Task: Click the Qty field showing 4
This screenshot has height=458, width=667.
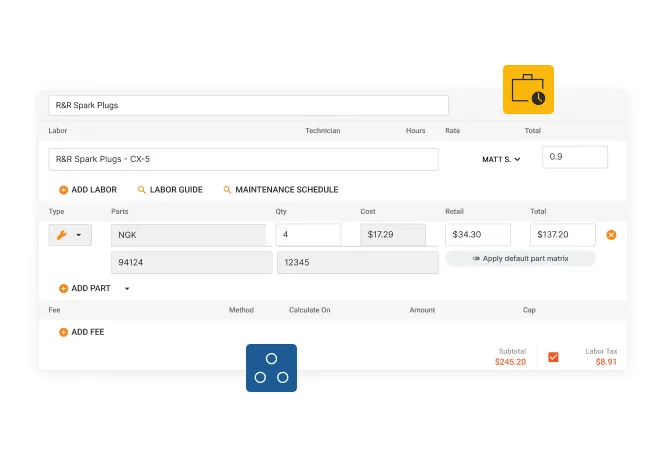Action: click(308, 235)
